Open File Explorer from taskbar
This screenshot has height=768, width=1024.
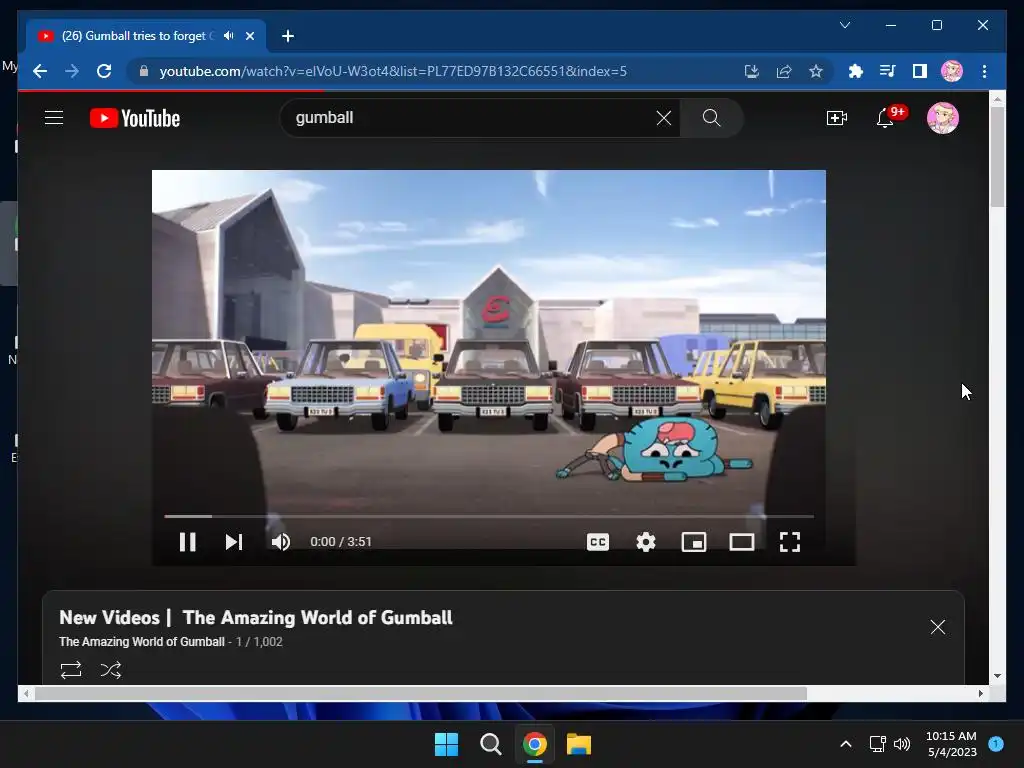click(x=579, y=744)
